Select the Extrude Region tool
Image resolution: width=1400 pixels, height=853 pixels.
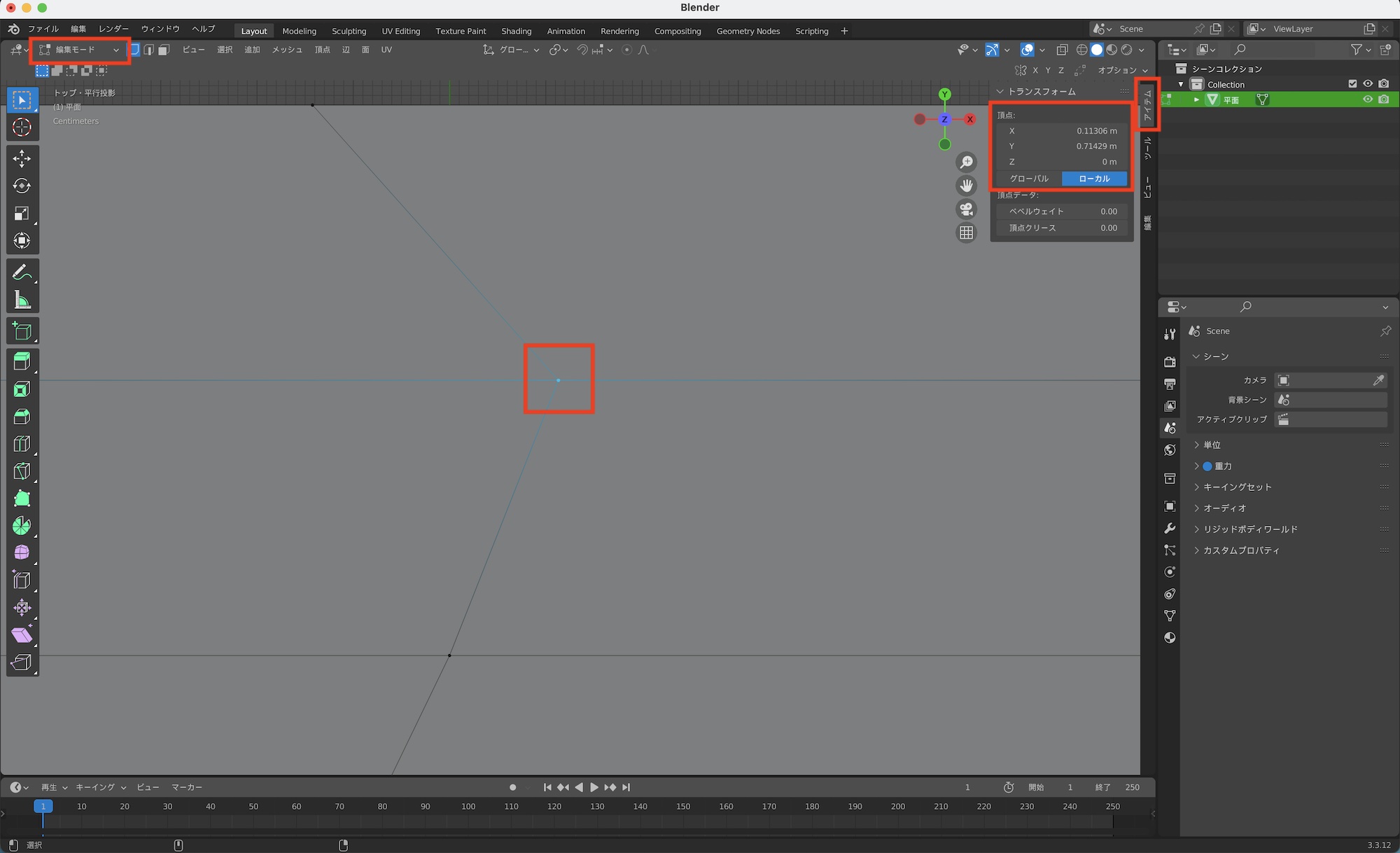pyautogui.click(x=22, y=361)
